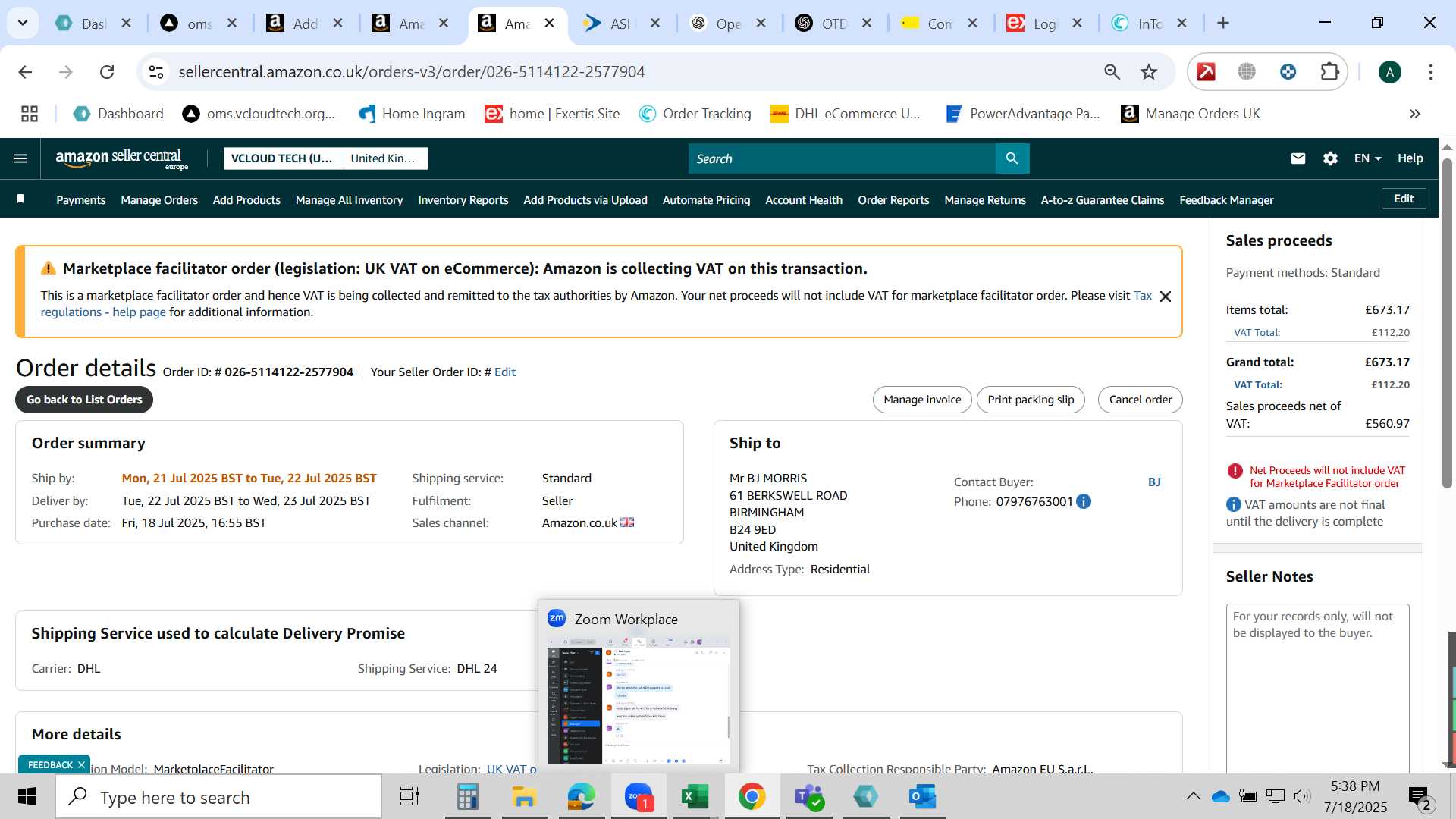Click the Manage invoice button
The image size is (1456, 819).
pyautogui.click(x=921, y=400)
